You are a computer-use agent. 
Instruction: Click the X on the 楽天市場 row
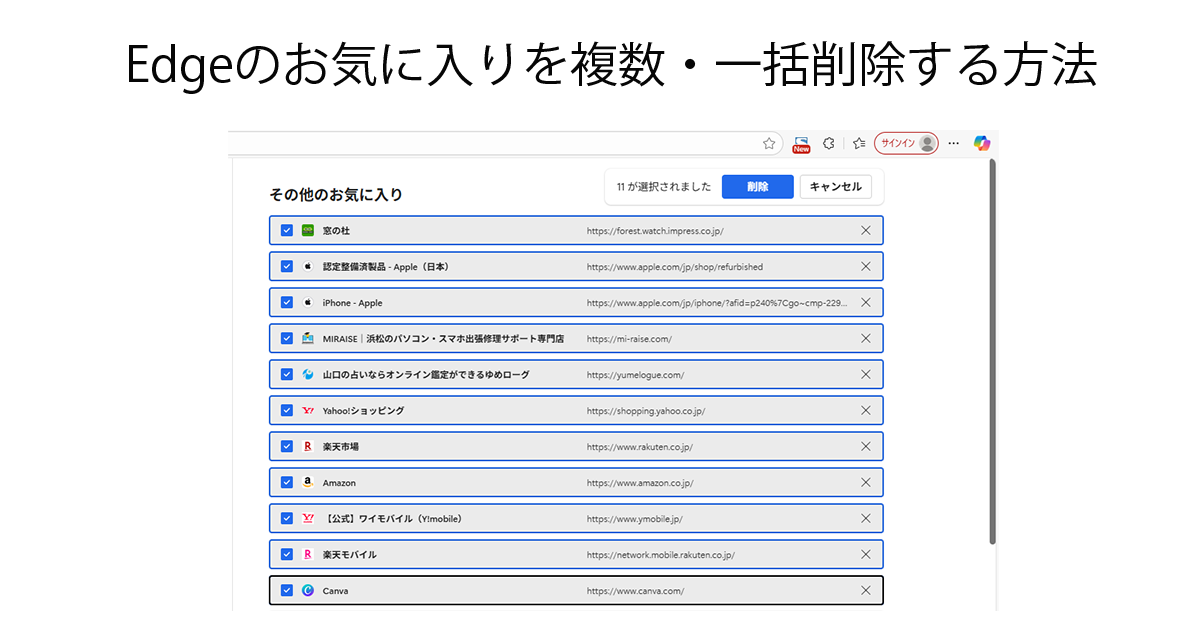point(866,447)
